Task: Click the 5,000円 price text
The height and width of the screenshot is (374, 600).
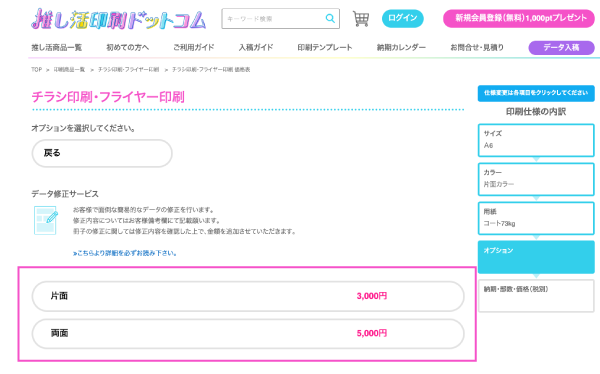Action: (x=372, y=333)
